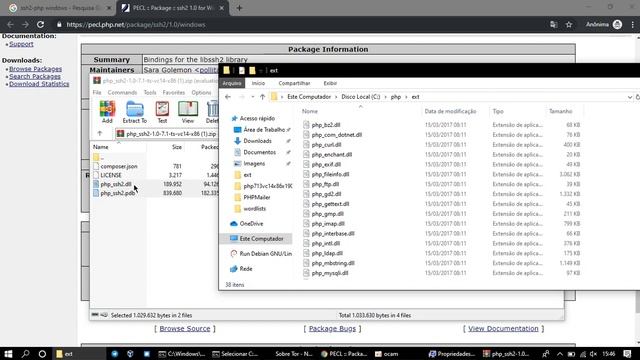This screenshot has width=640, height=360.
Task: Bookmark the page with the star icon
Action: (569, 24)
